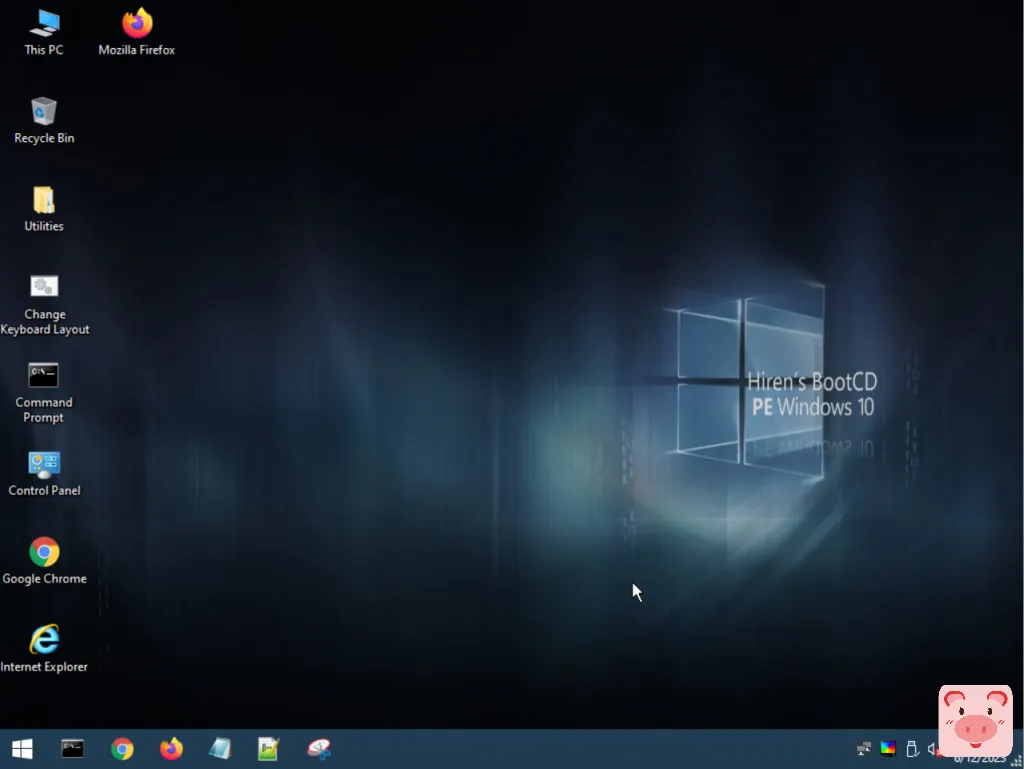Launch Firefox from the taskbar
Viewport: 1024px width, 769px height.
pos(171,749)
